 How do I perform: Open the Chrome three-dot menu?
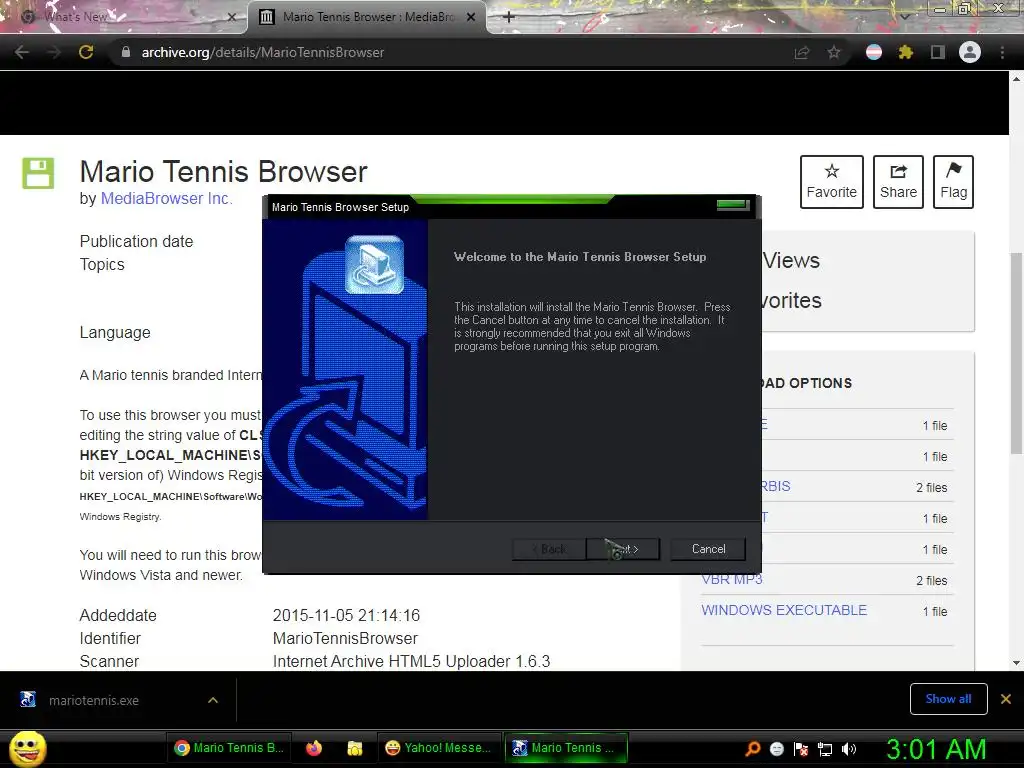pos(1002,52)
